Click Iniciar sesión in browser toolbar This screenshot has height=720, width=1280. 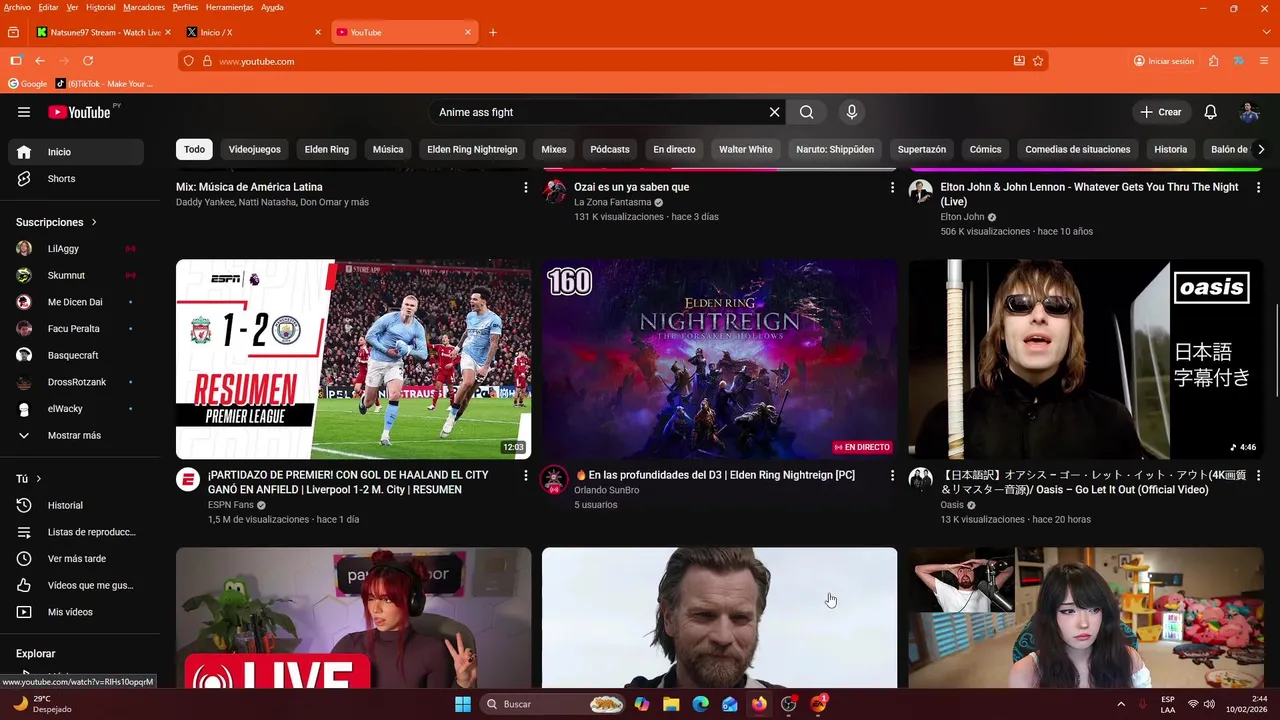(1164, 61)
